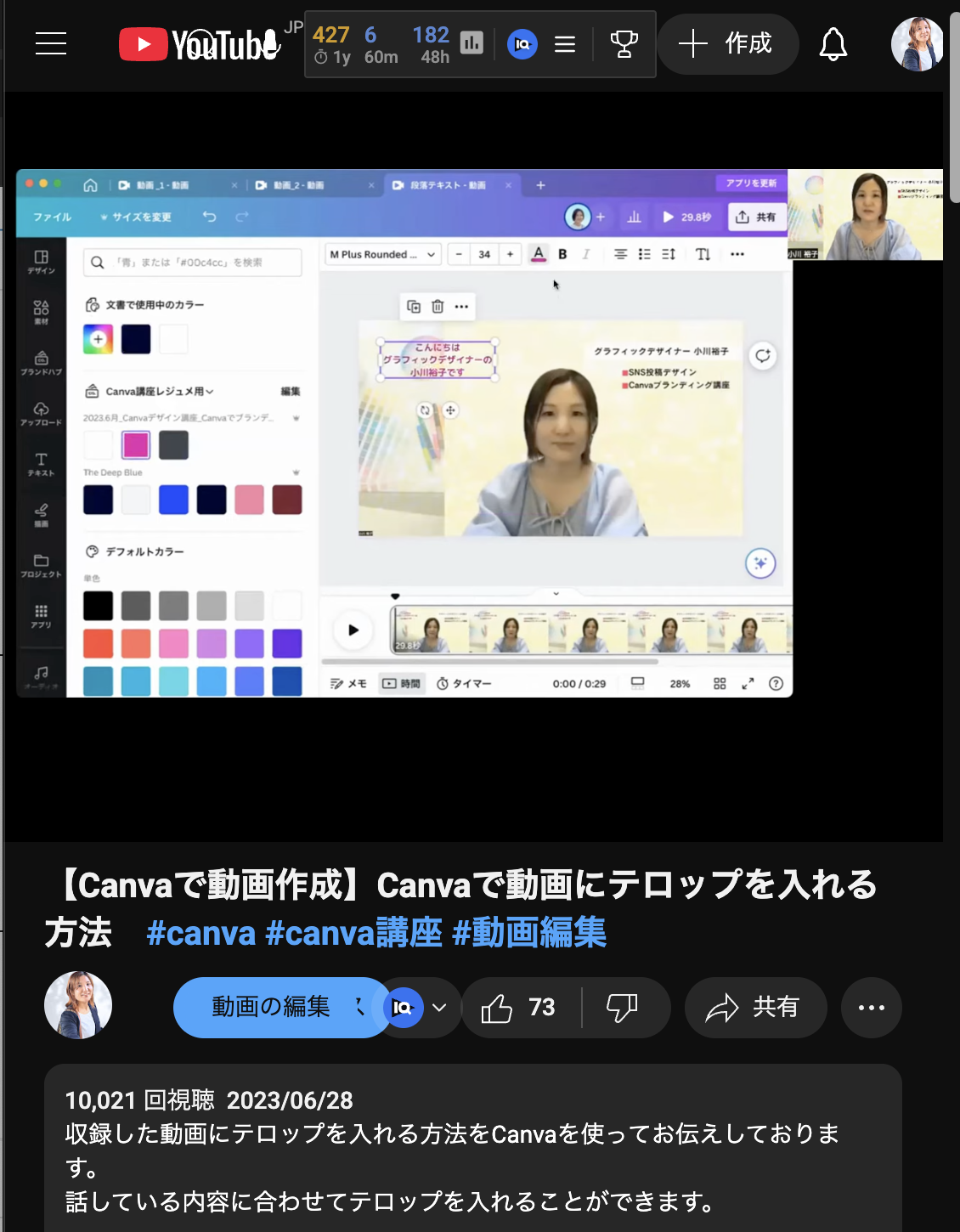The height and width of the screenshot is (1232, 960).
Task: In the video, click the text alignment icon
Action: pyautogui.click(x=620, y=254)
